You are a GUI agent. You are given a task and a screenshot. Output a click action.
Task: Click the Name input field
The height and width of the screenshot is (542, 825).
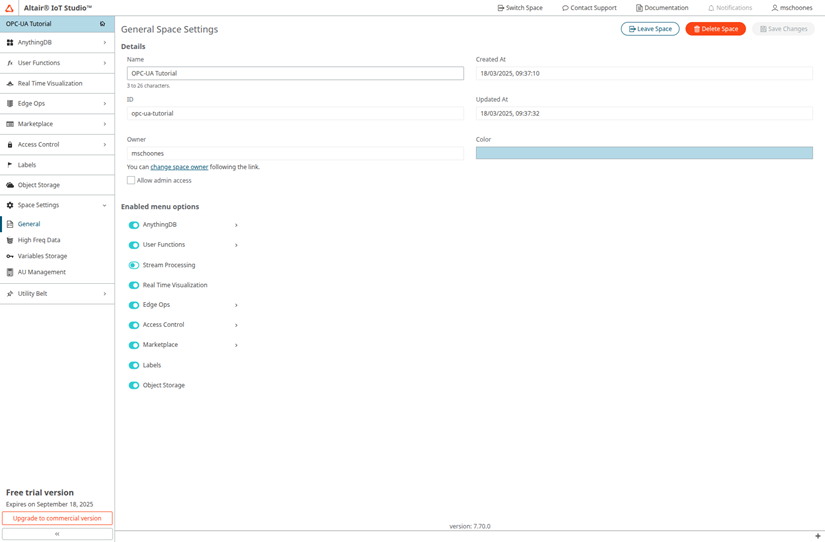[x=295, y=74]
